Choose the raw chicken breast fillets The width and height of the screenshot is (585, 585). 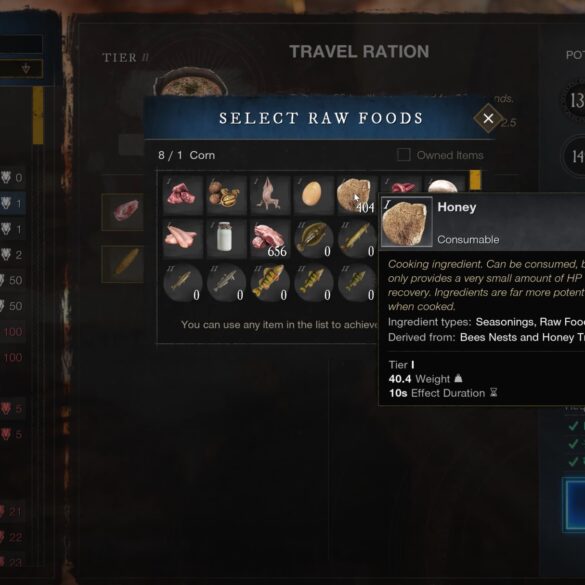point(182,239)
